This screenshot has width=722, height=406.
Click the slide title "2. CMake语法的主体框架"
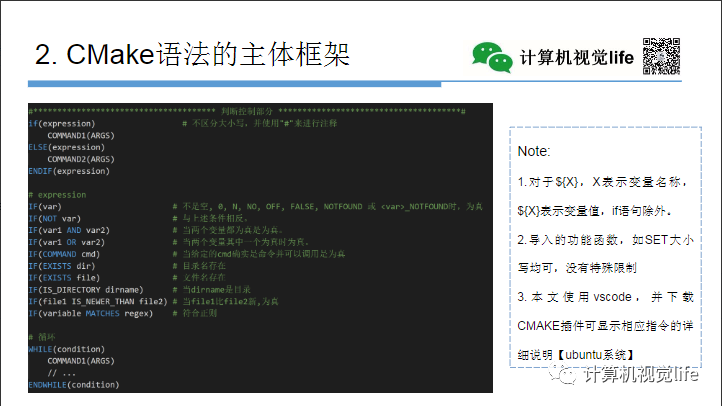(192, 55)
